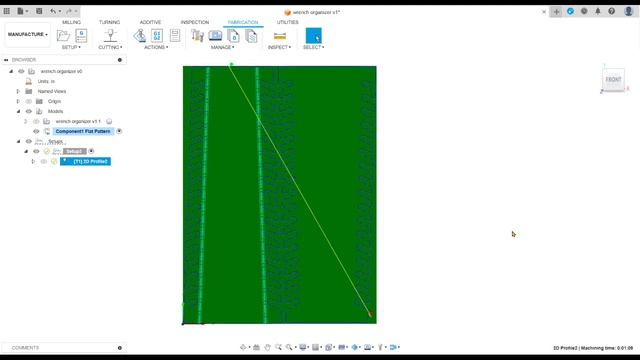Switch to the FABRICATION tab
Image resolution: width=640 pixels, height=360 pixels.
coord(243,22)
